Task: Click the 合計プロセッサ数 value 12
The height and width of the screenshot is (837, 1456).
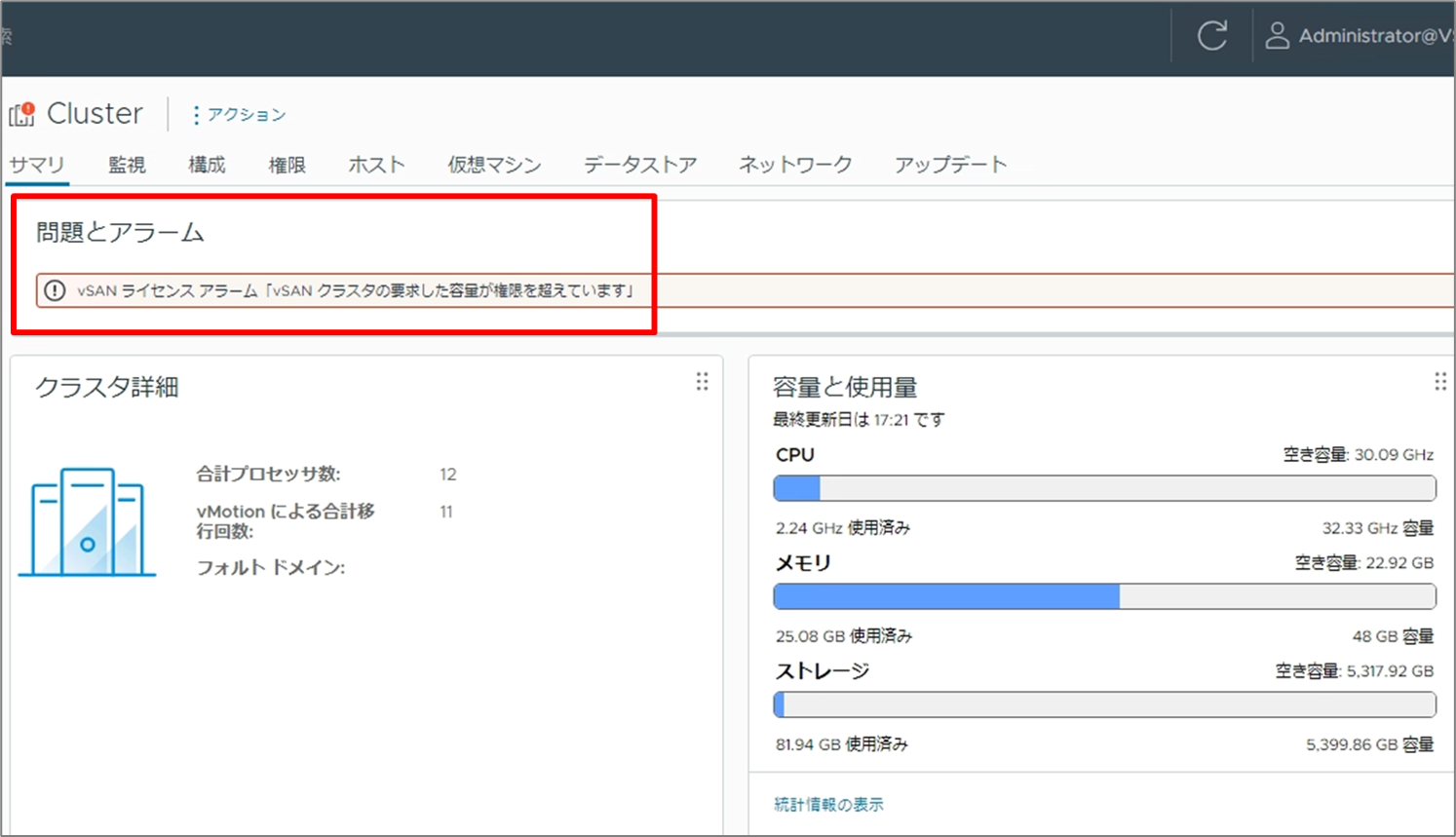Action: pyautogui.click(x=448, y=475)
